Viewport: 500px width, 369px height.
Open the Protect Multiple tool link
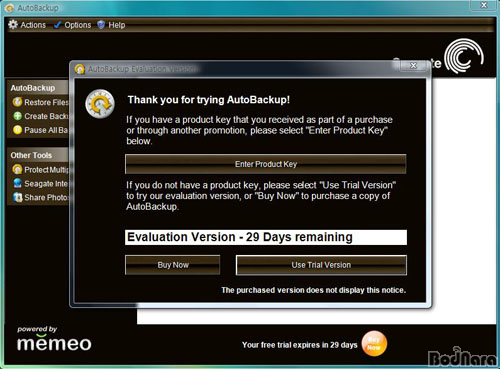[x=46, y=170]
